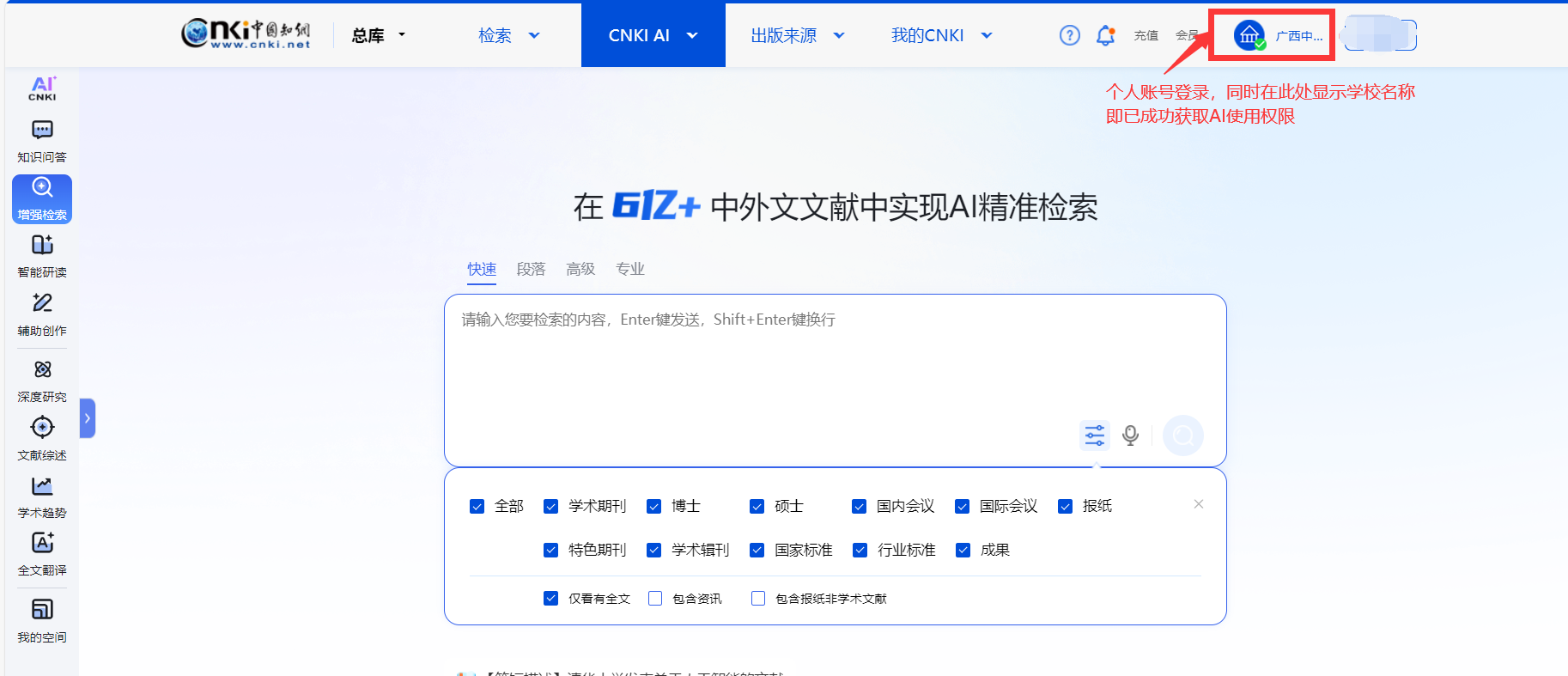1568x676 pixels.
Task: Uncheck 博士 checkbox
Action: pos(654,507)
